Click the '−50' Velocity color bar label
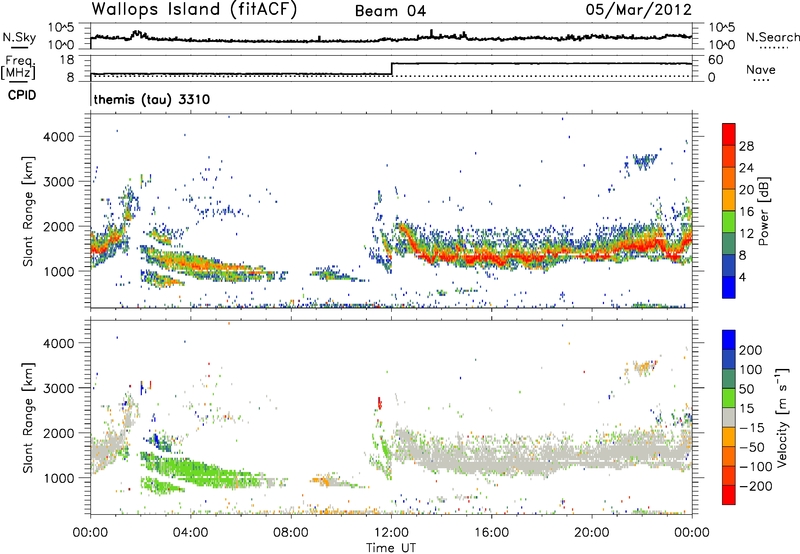The height and width of the screenshot is (554, 800). [x=752, y=448]
